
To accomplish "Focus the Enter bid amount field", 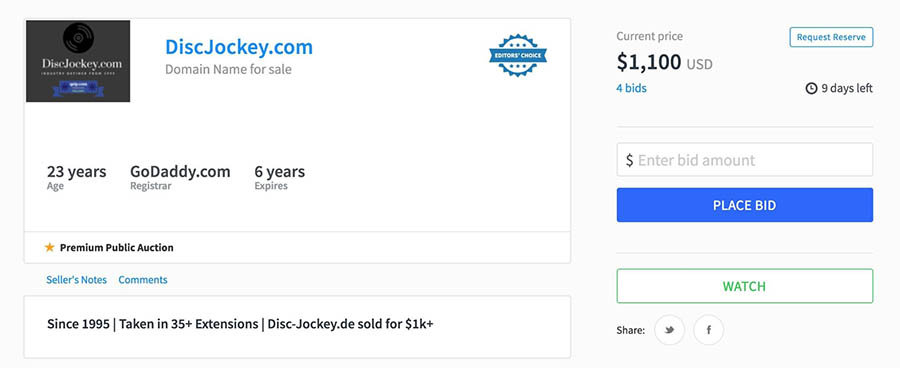I will coord(744,160).
